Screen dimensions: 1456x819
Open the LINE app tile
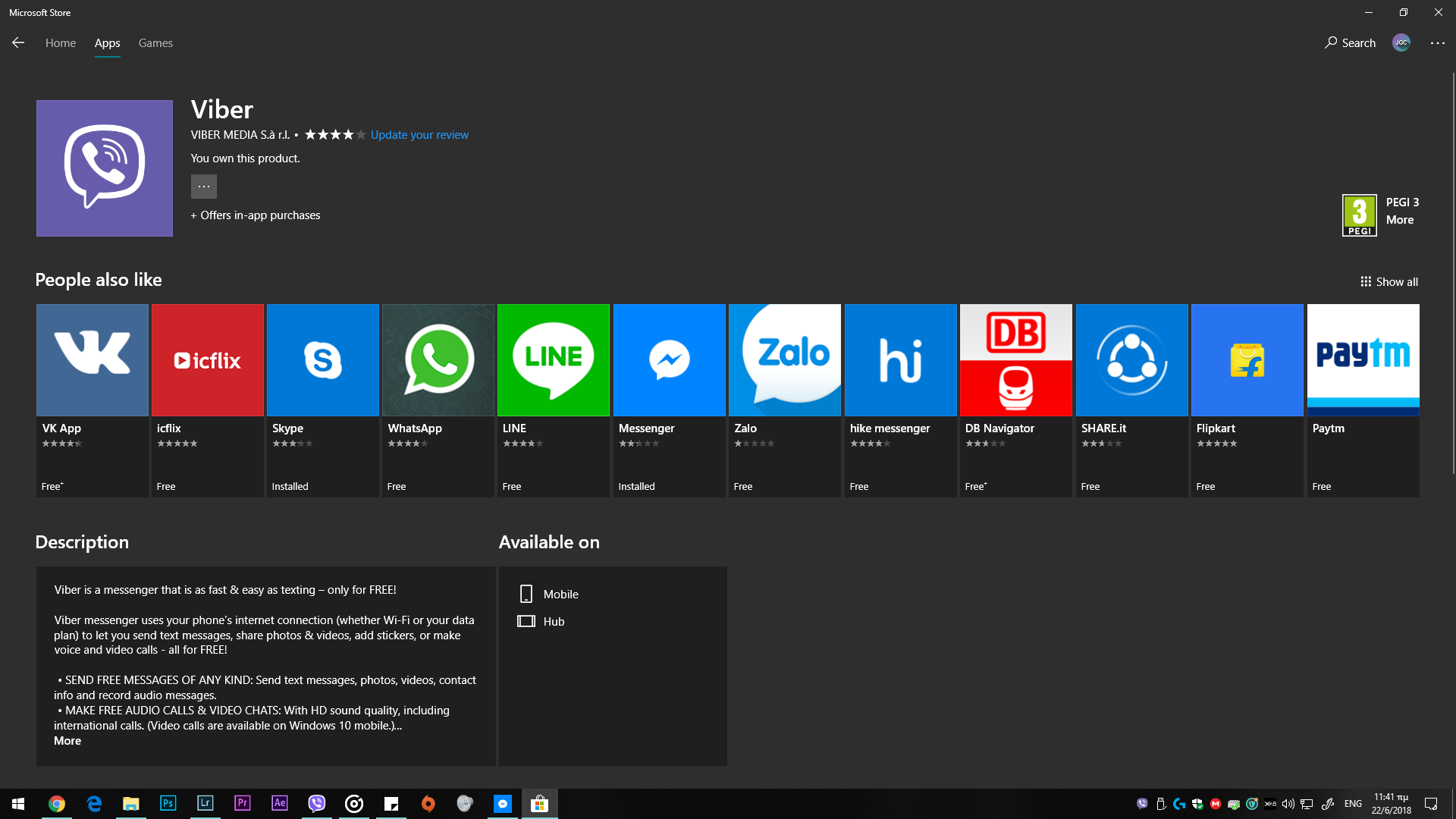click(554, 400)
